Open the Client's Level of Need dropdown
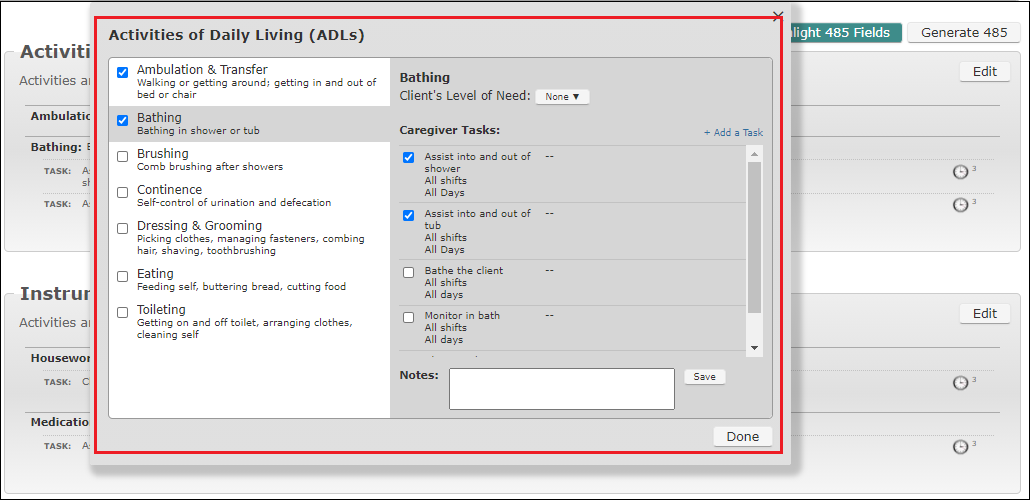This screenshot has width=1031, height=501. click(x=562, y=97)
